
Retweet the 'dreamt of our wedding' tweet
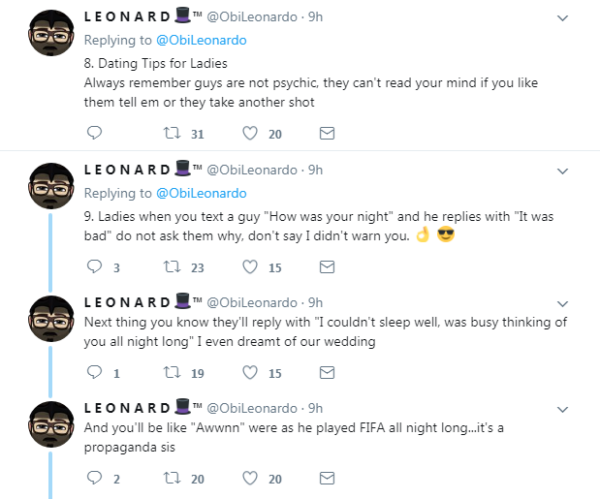pos(172,372)
